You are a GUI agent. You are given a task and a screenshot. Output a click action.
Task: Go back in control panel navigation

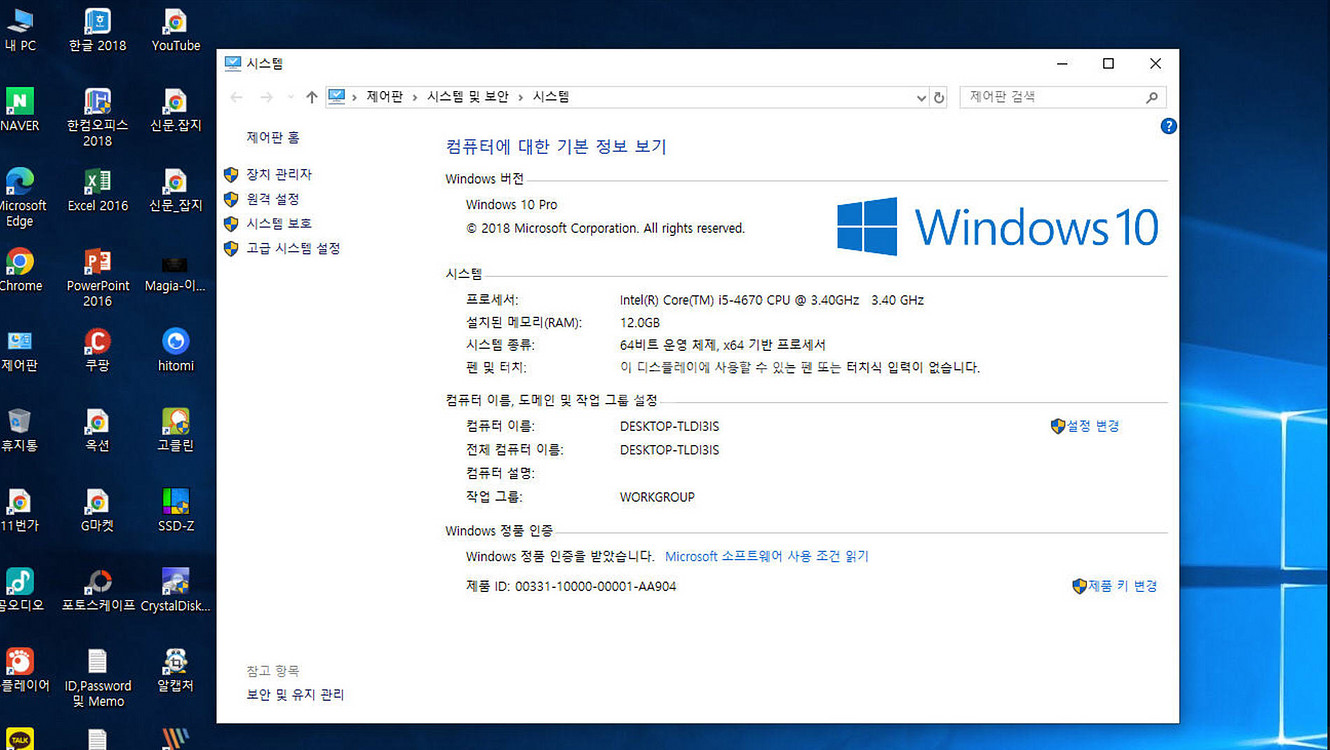coord(236,97)
